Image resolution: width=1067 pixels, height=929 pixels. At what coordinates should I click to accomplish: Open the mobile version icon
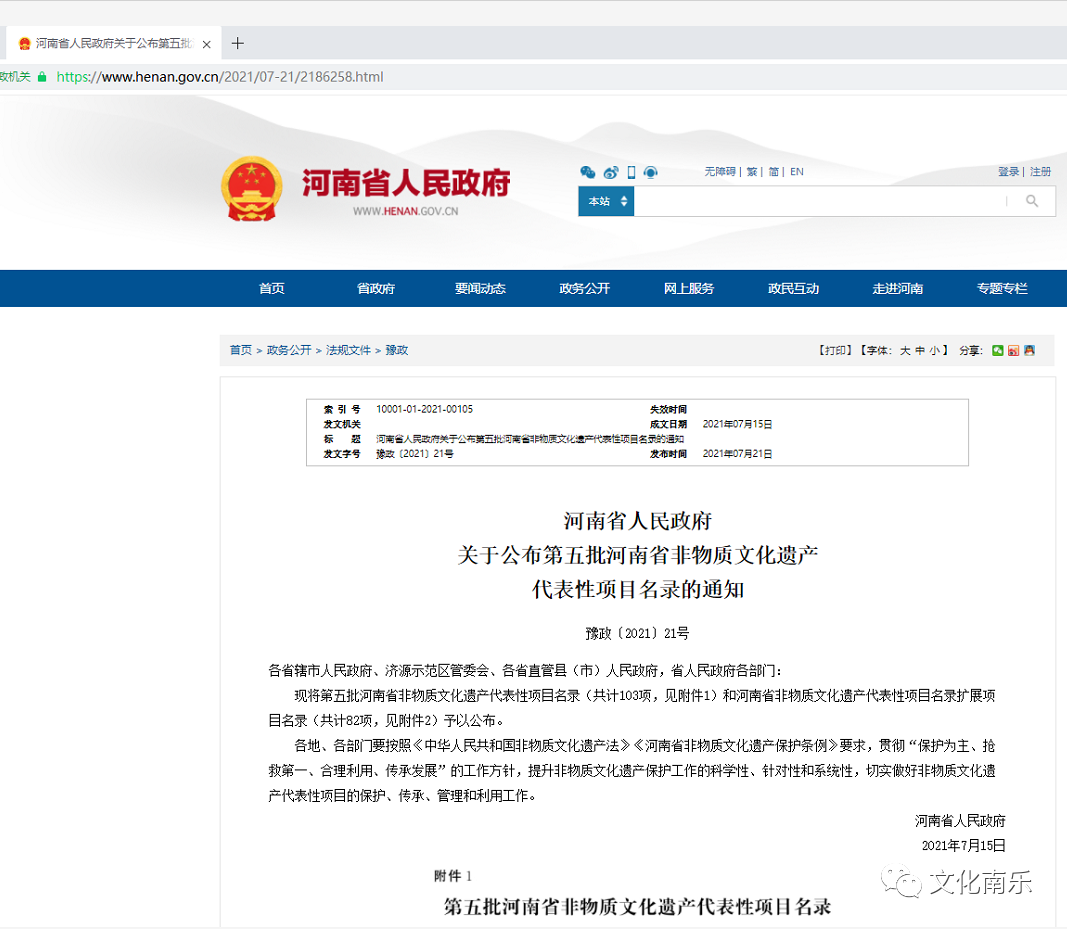point(631,172)
